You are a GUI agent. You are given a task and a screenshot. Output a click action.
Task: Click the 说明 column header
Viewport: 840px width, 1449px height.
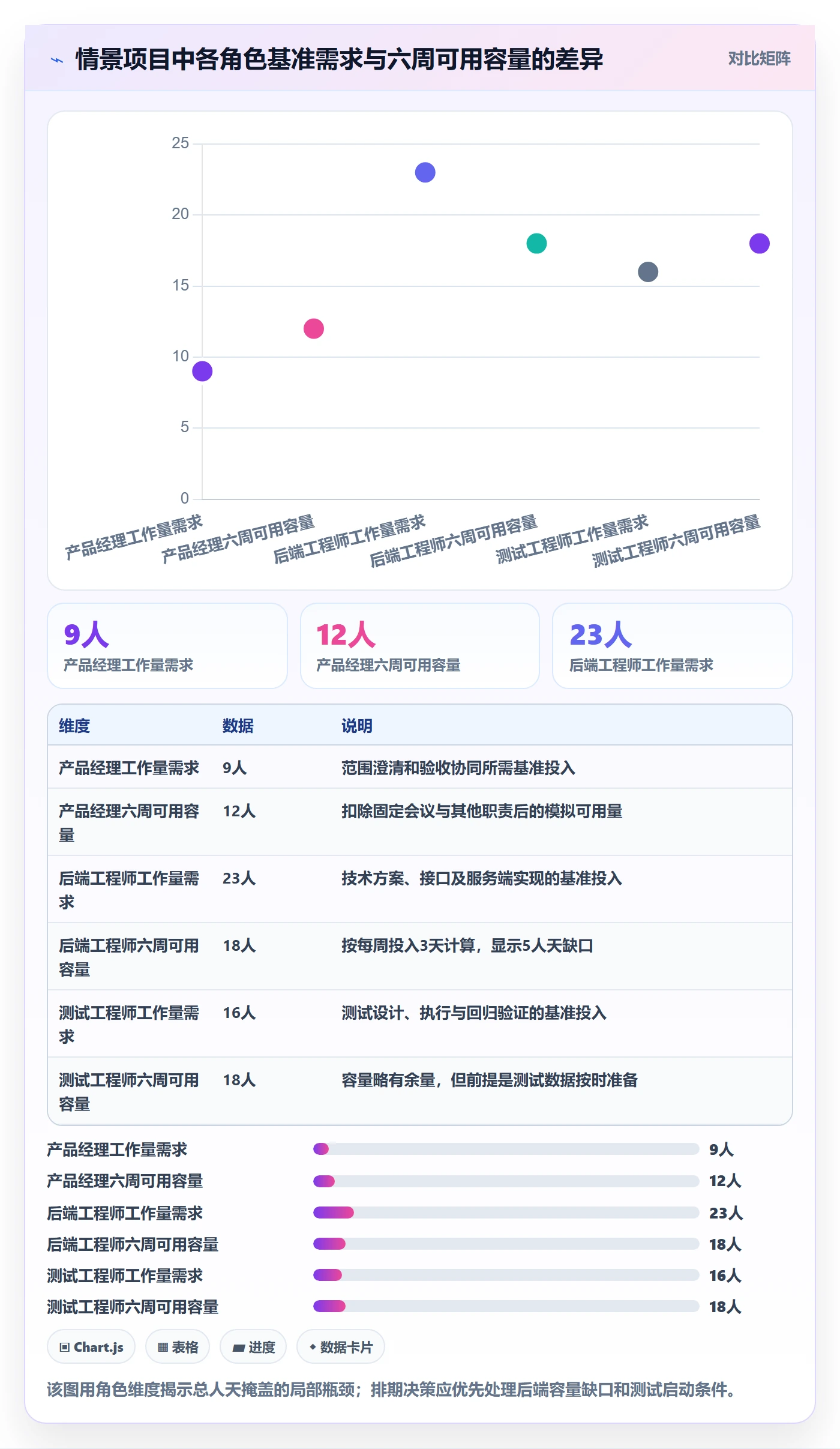coord(357,726)
